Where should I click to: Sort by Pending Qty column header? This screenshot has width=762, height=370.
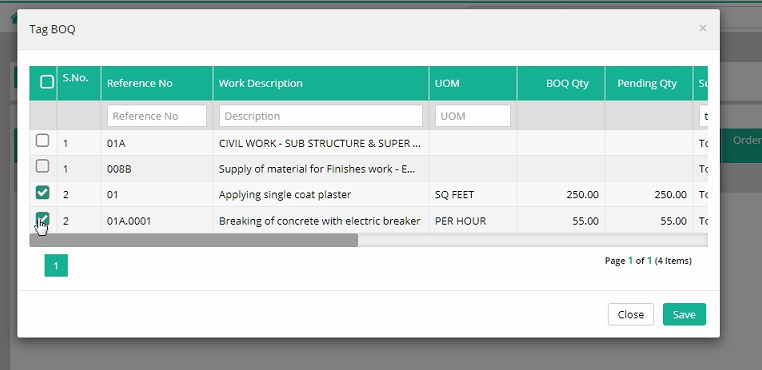[647, 83]
